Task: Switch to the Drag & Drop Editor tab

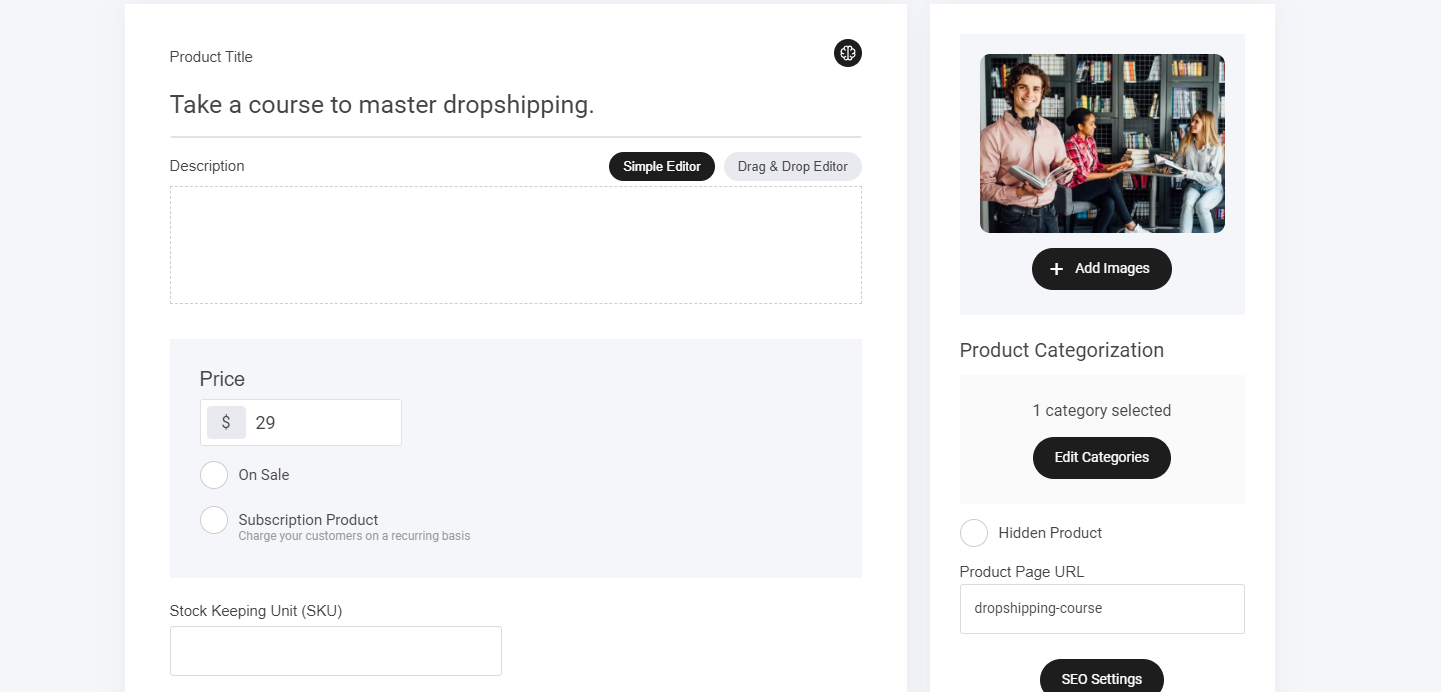Action: coord(792,167)
